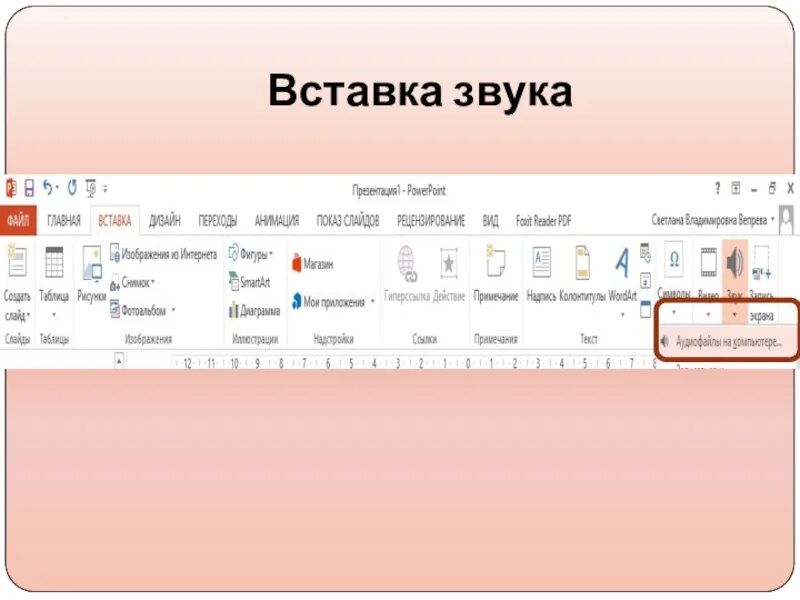
Task: Switch to the ДИЗАЙН tab
Action: 164,221
